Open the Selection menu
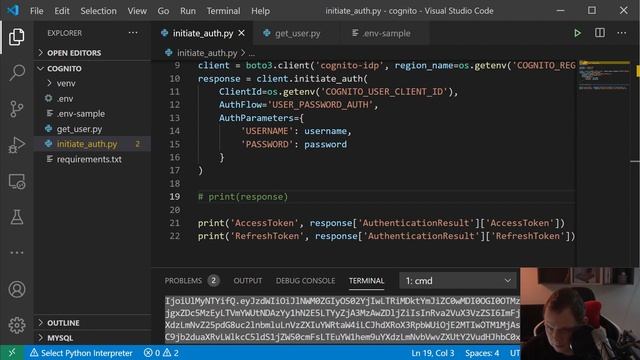This screenshot has height=360, width=640. point(98,11)
